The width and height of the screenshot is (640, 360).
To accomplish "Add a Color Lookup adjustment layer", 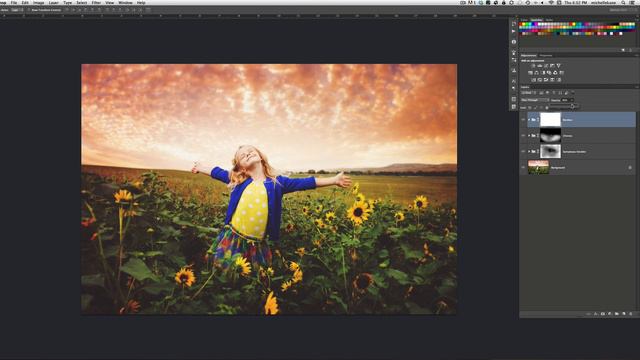I will [562, 73].
